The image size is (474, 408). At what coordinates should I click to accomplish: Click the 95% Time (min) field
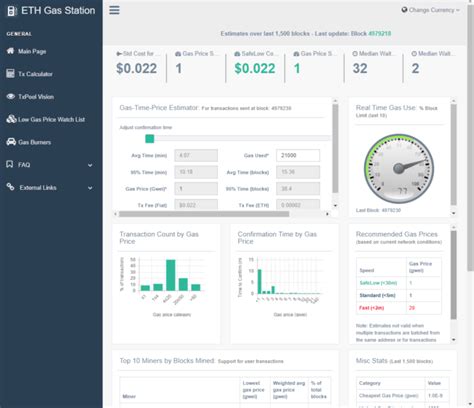pos(196,172)
